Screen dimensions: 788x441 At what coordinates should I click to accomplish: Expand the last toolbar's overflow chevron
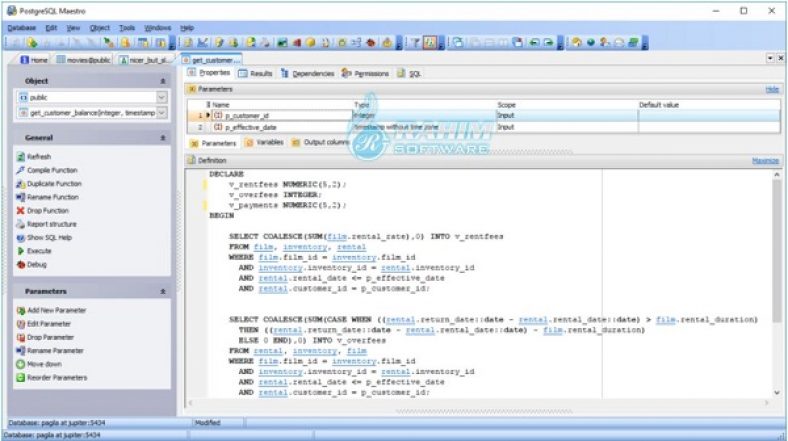[x=645, y=43]
